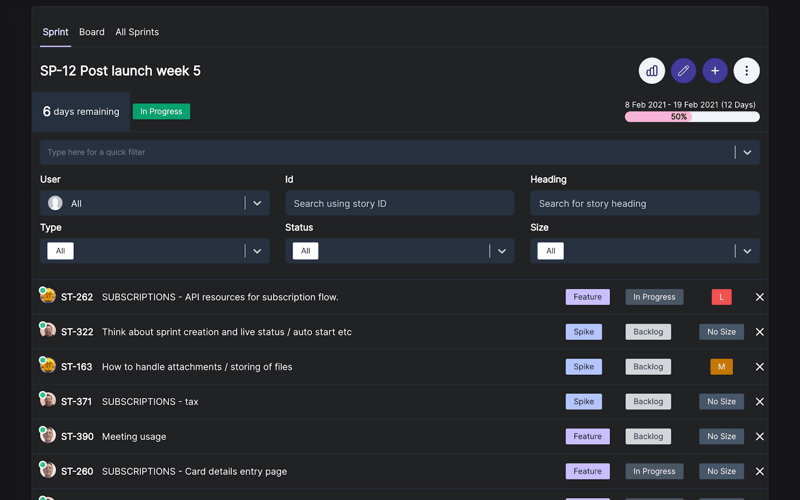The image size is (800, 500).
Task: Click the All chip in Size filter
Action: coord(551,251)
